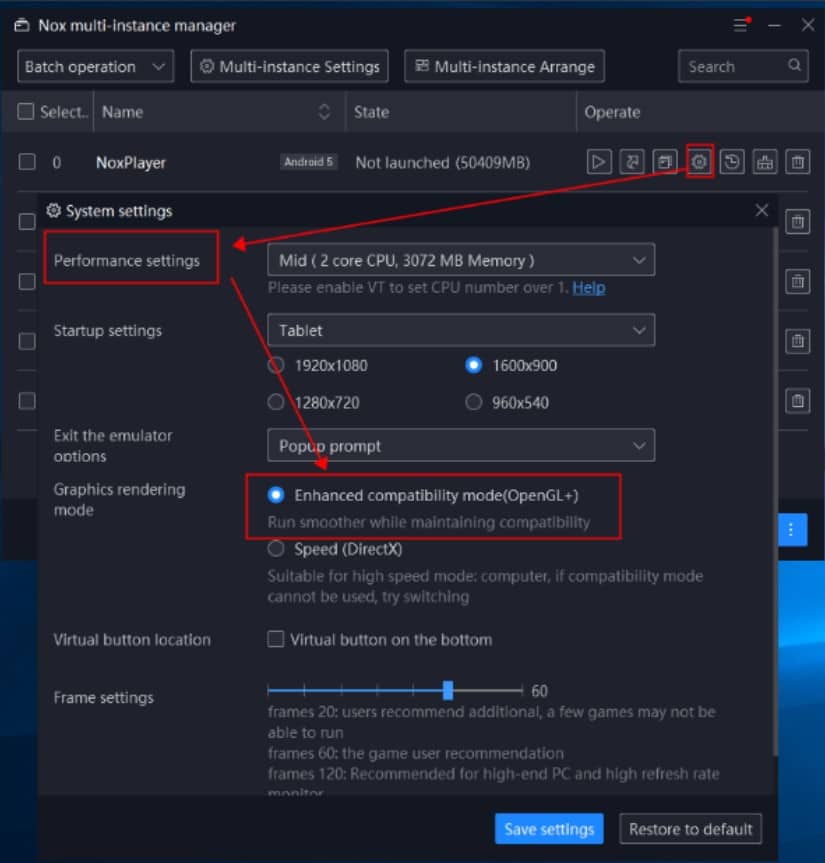The width and height of the screenshot is (825, 863).
Task: Click the Frame settings label
Action: tap(103, 698)
